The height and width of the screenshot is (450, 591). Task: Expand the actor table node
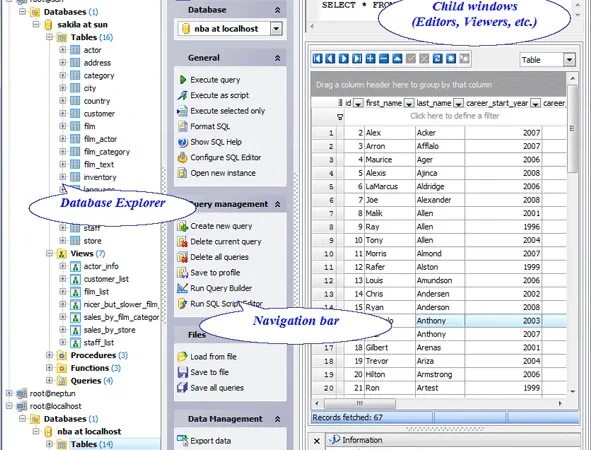63,50
